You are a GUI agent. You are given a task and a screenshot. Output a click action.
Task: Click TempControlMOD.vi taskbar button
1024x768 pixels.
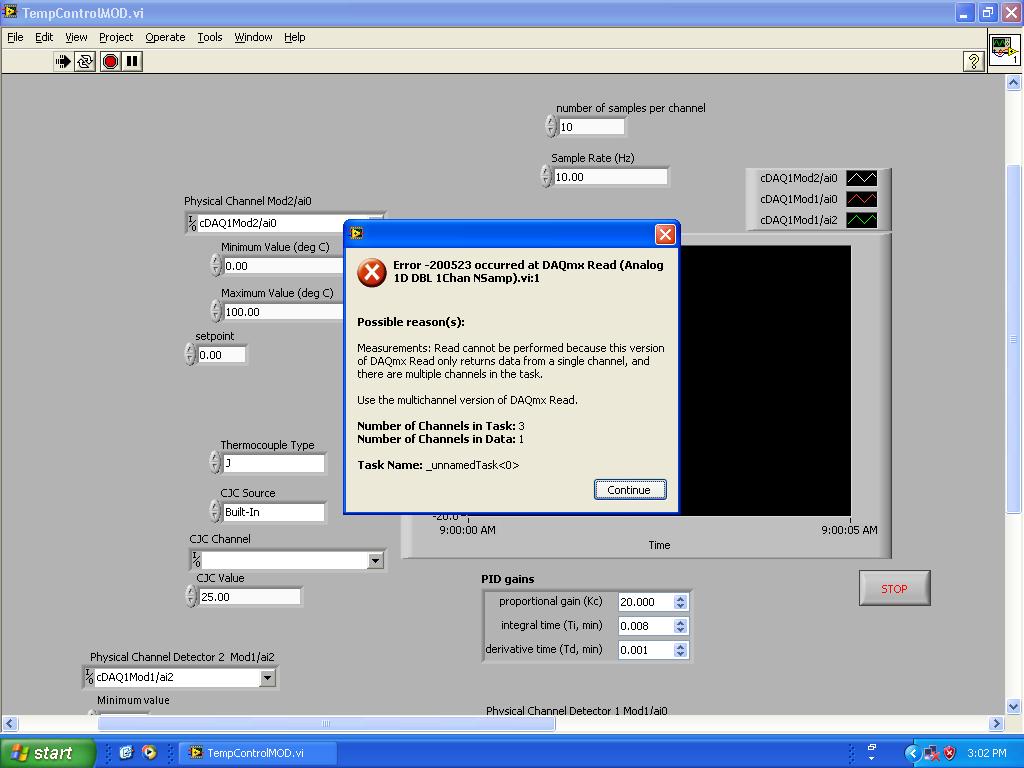click(x=256, y=753)
